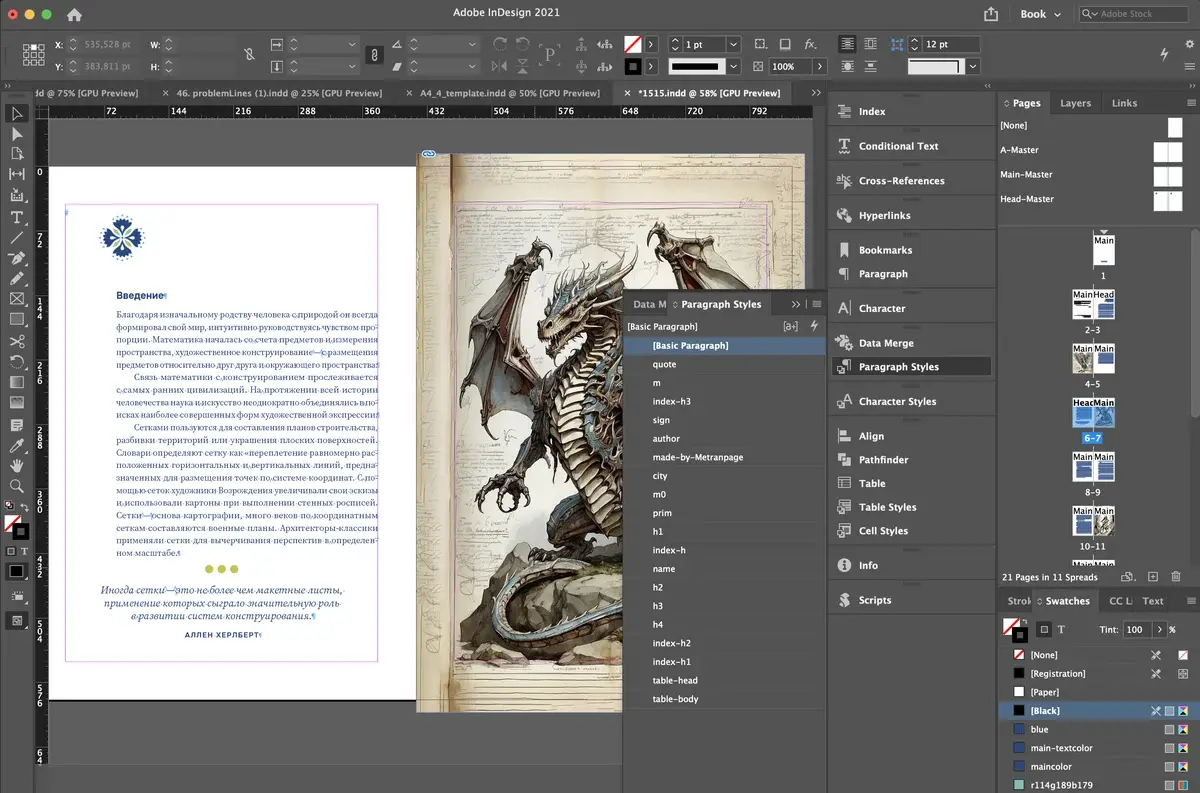Open the stroke style dropdown
This screenshot has height=793, width=1200.
(735, 66)
